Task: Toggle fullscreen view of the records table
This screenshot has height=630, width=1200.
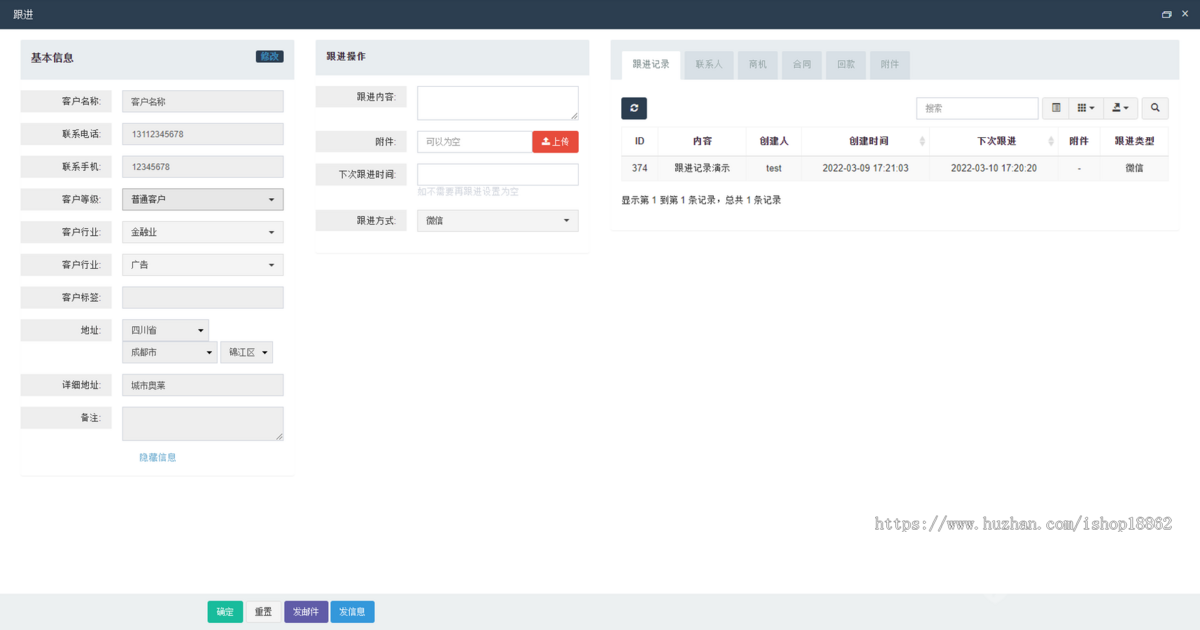Action: coord(1055,108)
